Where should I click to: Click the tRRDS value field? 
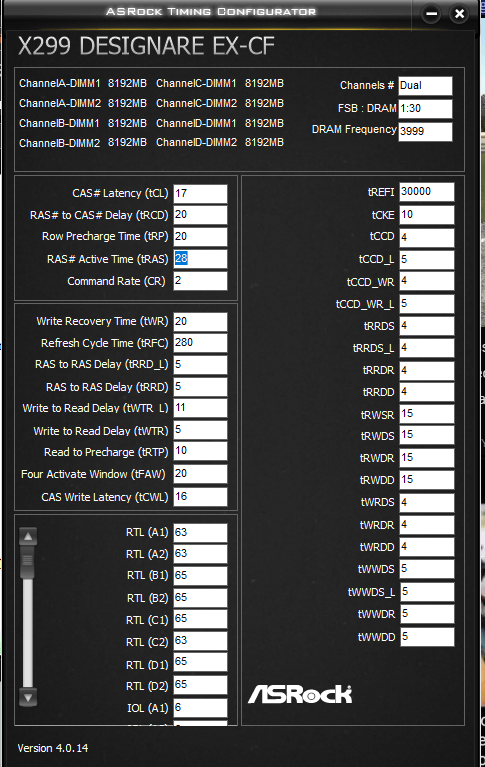(x=427, y=326)
